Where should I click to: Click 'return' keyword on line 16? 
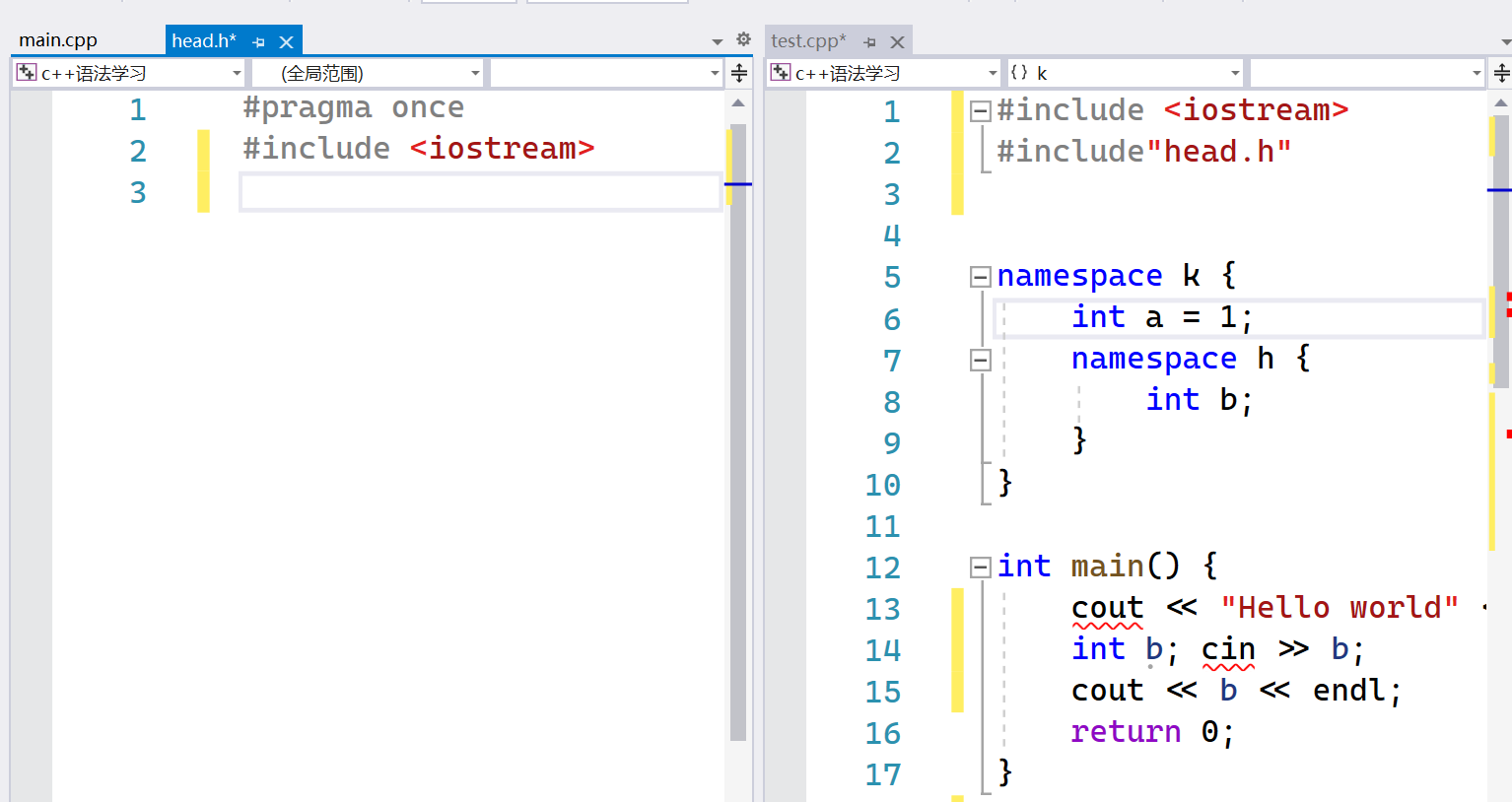[1126, 732]
